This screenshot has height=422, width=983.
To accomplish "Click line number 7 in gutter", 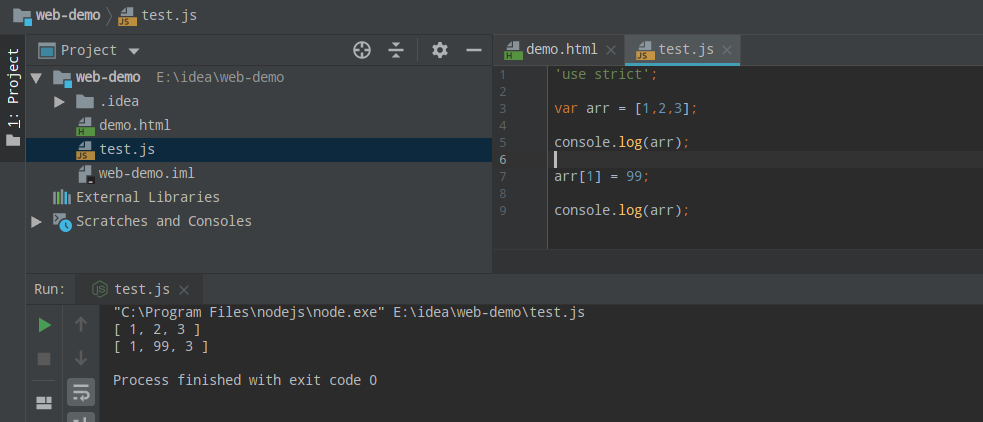I will coord(503,176).
